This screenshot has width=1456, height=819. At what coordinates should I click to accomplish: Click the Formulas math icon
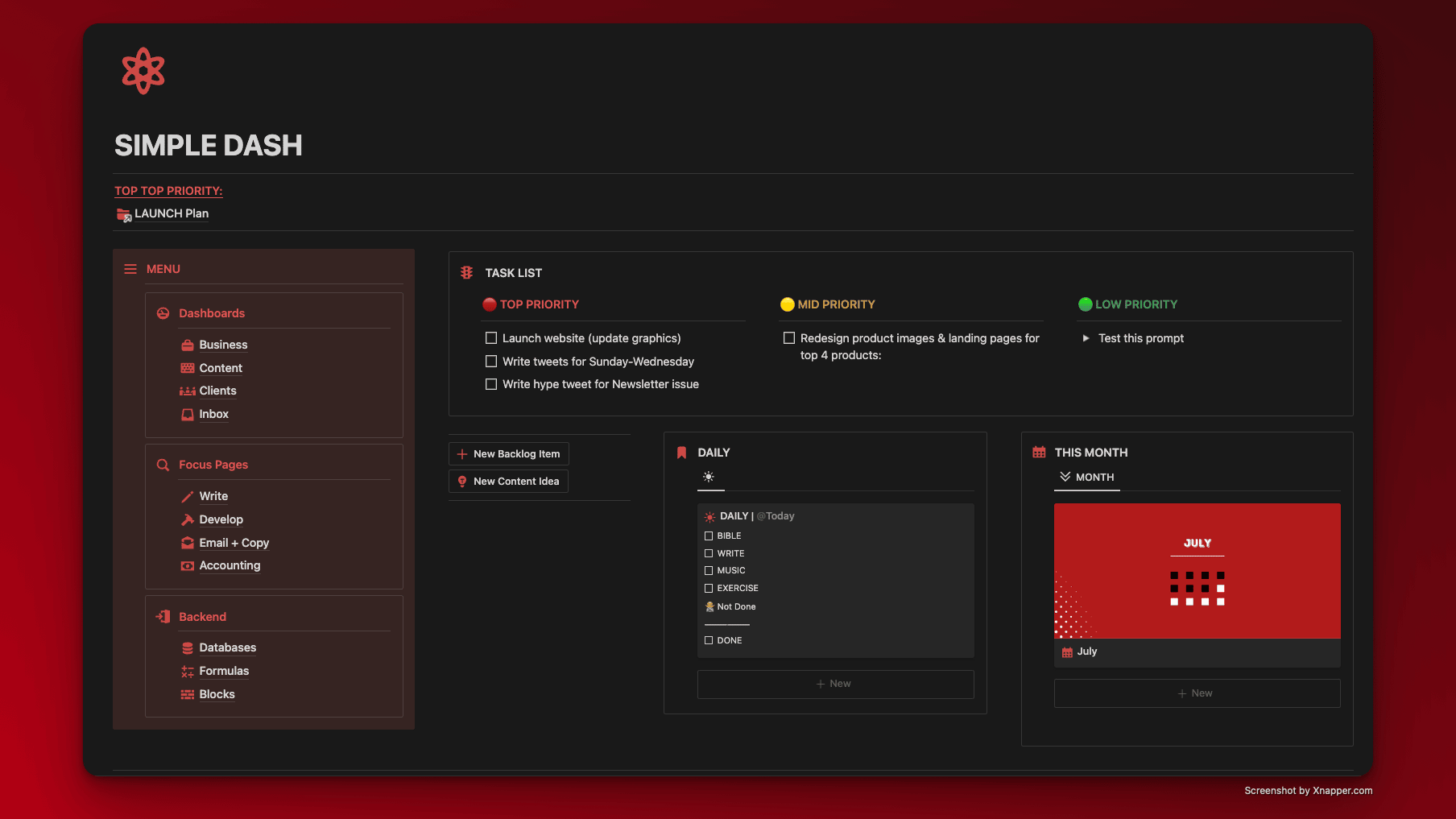click(188, 672)
